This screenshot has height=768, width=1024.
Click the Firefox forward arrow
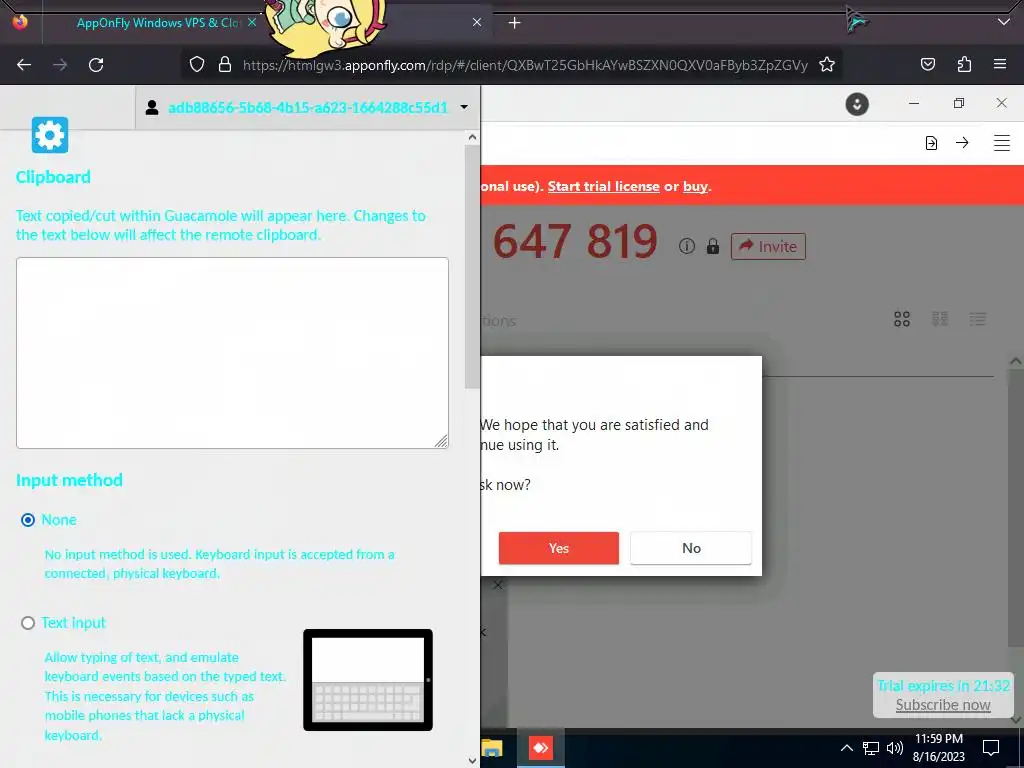60,65
